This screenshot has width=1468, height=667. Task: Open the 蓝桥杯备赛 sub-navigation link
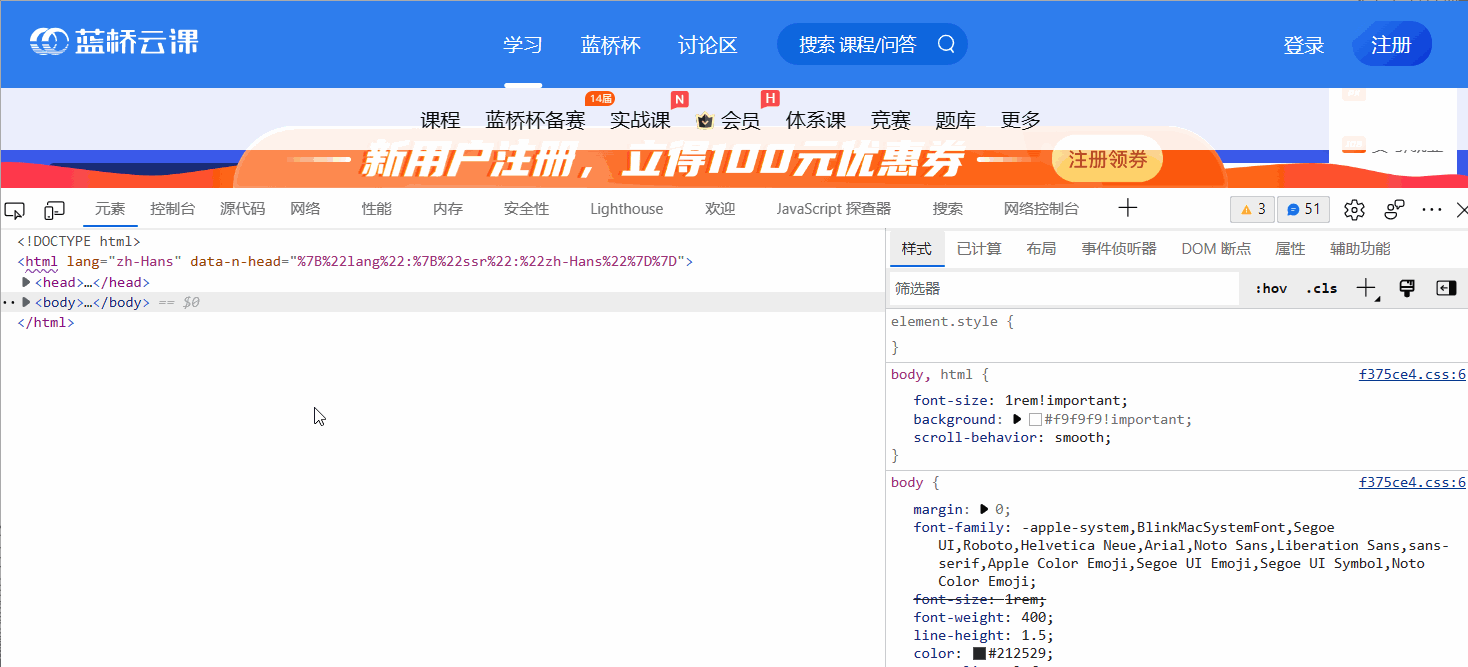[x=535, y=121]
